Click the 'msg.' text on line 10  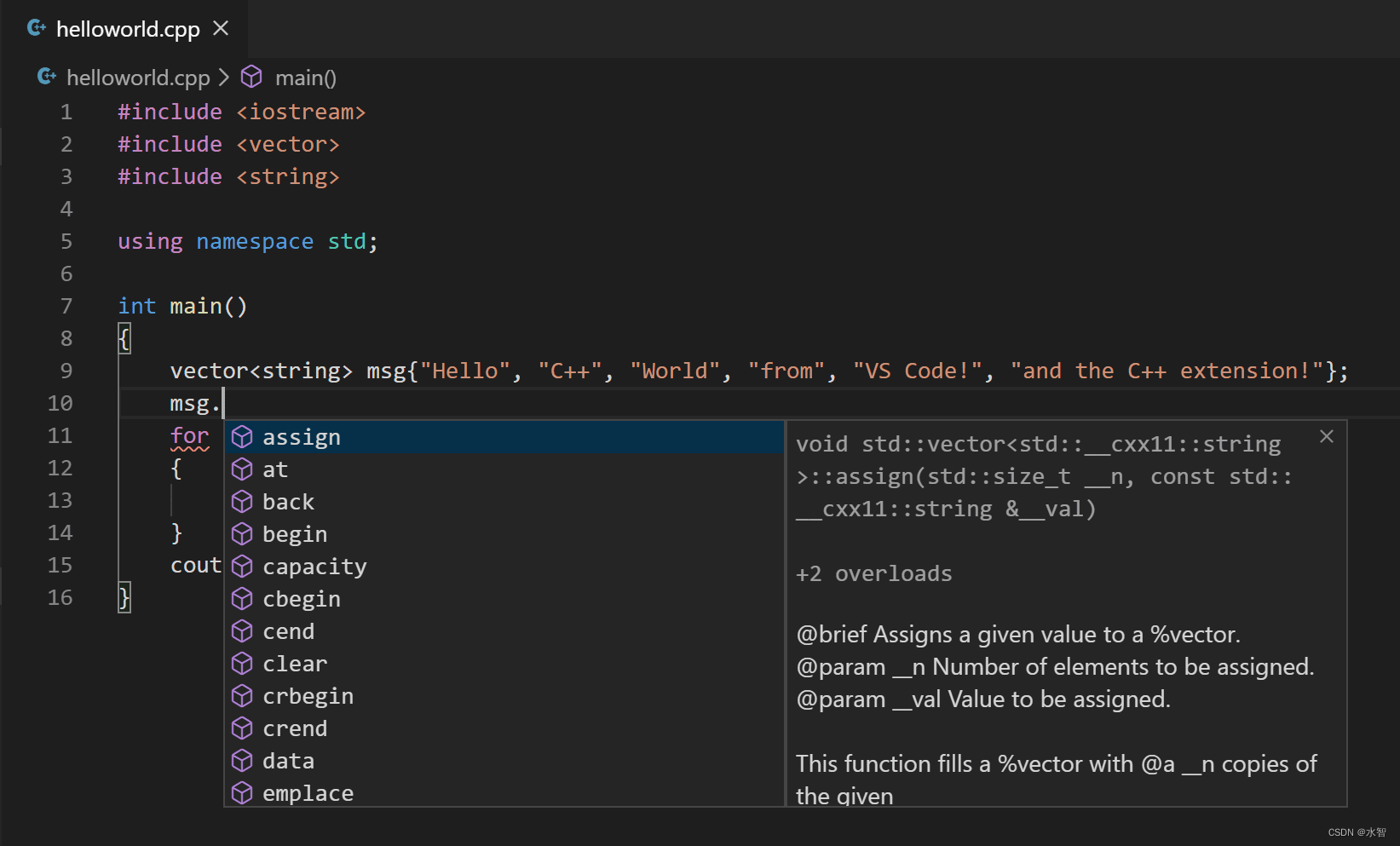click(196, 403)
